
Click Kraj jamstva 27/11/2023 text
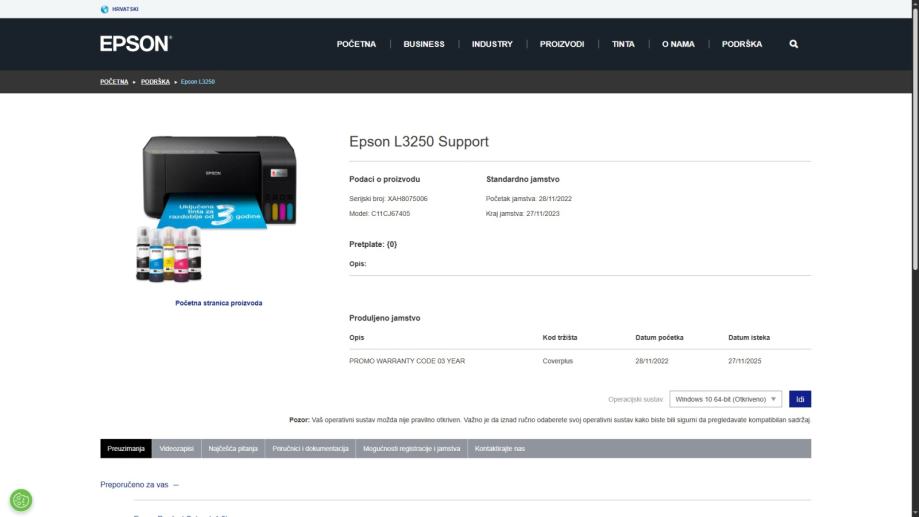tap(523, 213)
